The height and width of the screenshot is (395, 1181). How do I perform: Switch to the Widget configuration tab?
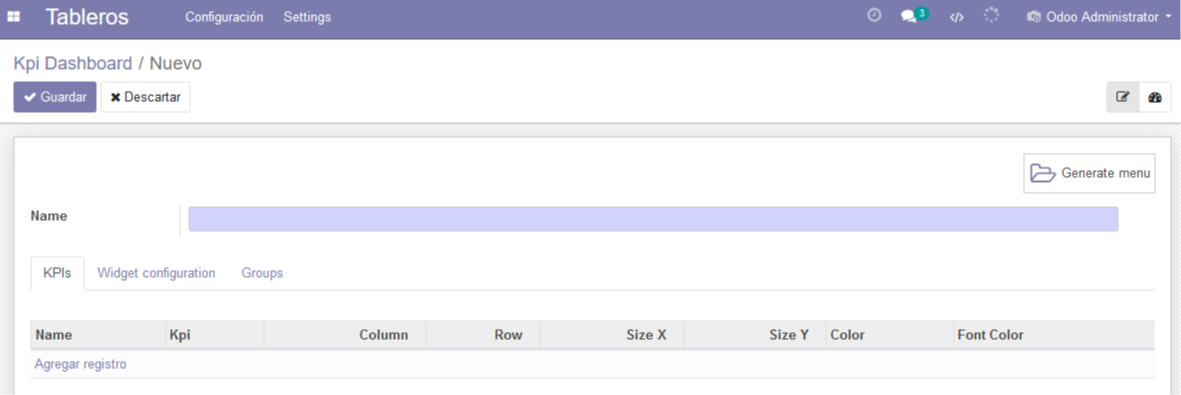tap(157, 273)
